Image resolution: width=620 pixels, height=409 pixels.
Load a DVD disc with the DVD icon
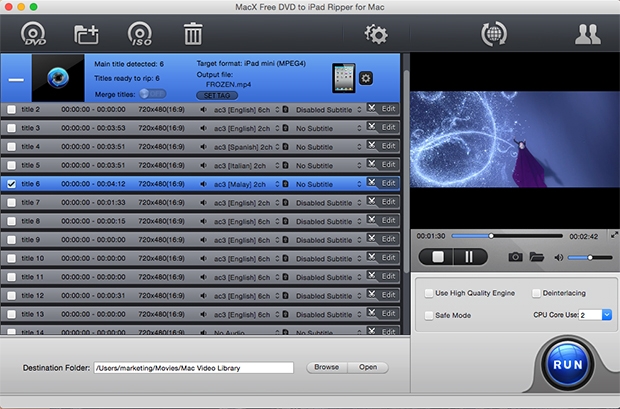pos(34,34)
